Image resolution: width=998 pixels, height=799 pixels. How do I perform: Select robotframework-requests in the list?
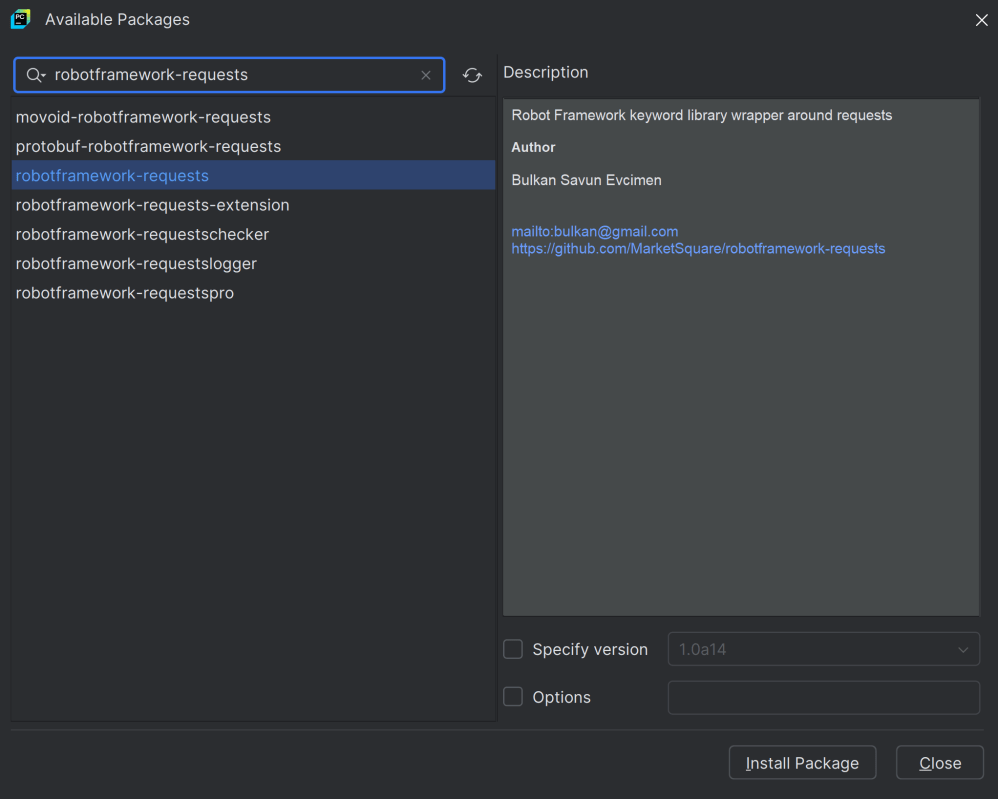[112, 175]
